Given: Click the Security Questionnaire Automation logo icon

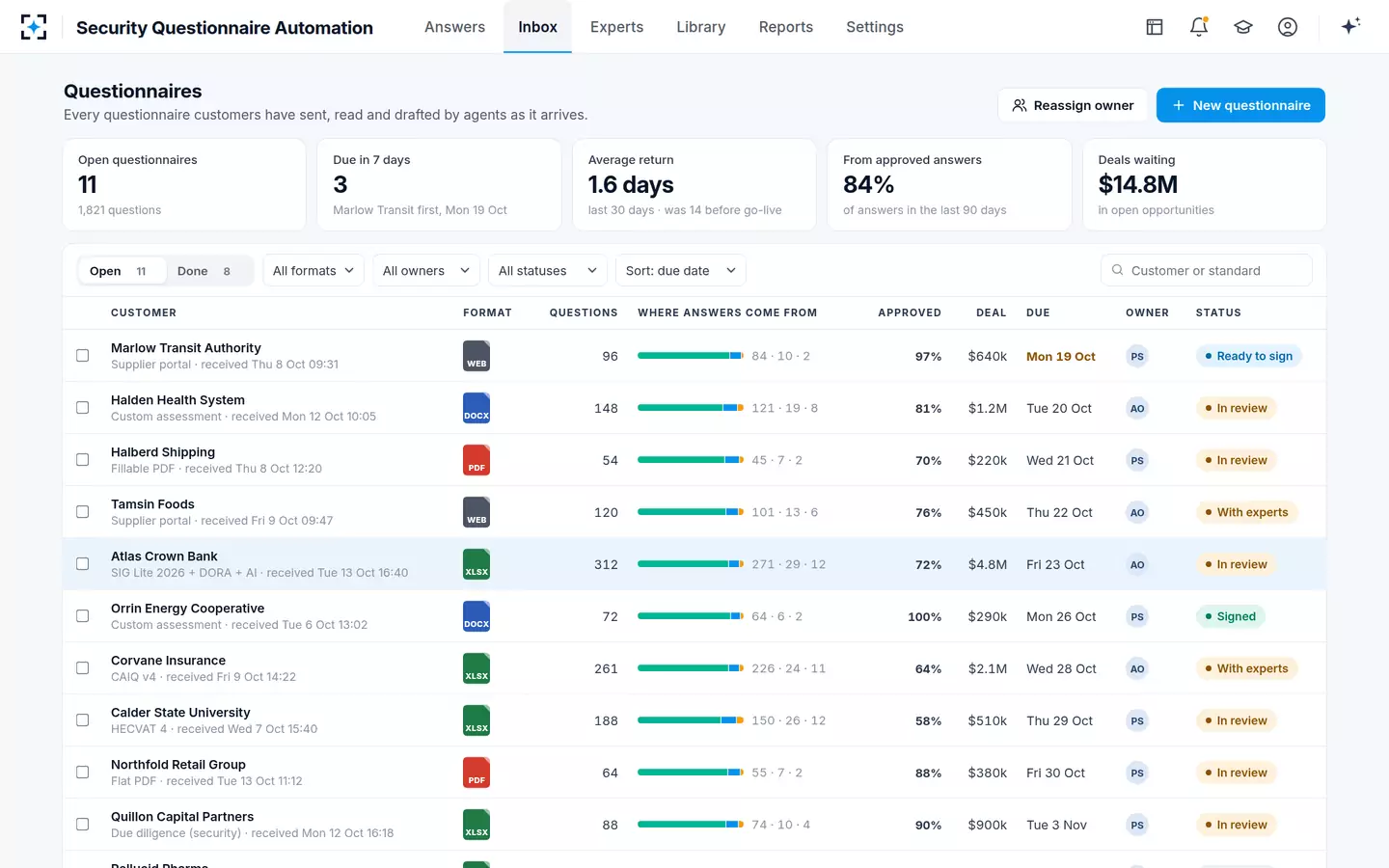Looking at the screenshot, I should pyautogui.click(x=34, y=27).
